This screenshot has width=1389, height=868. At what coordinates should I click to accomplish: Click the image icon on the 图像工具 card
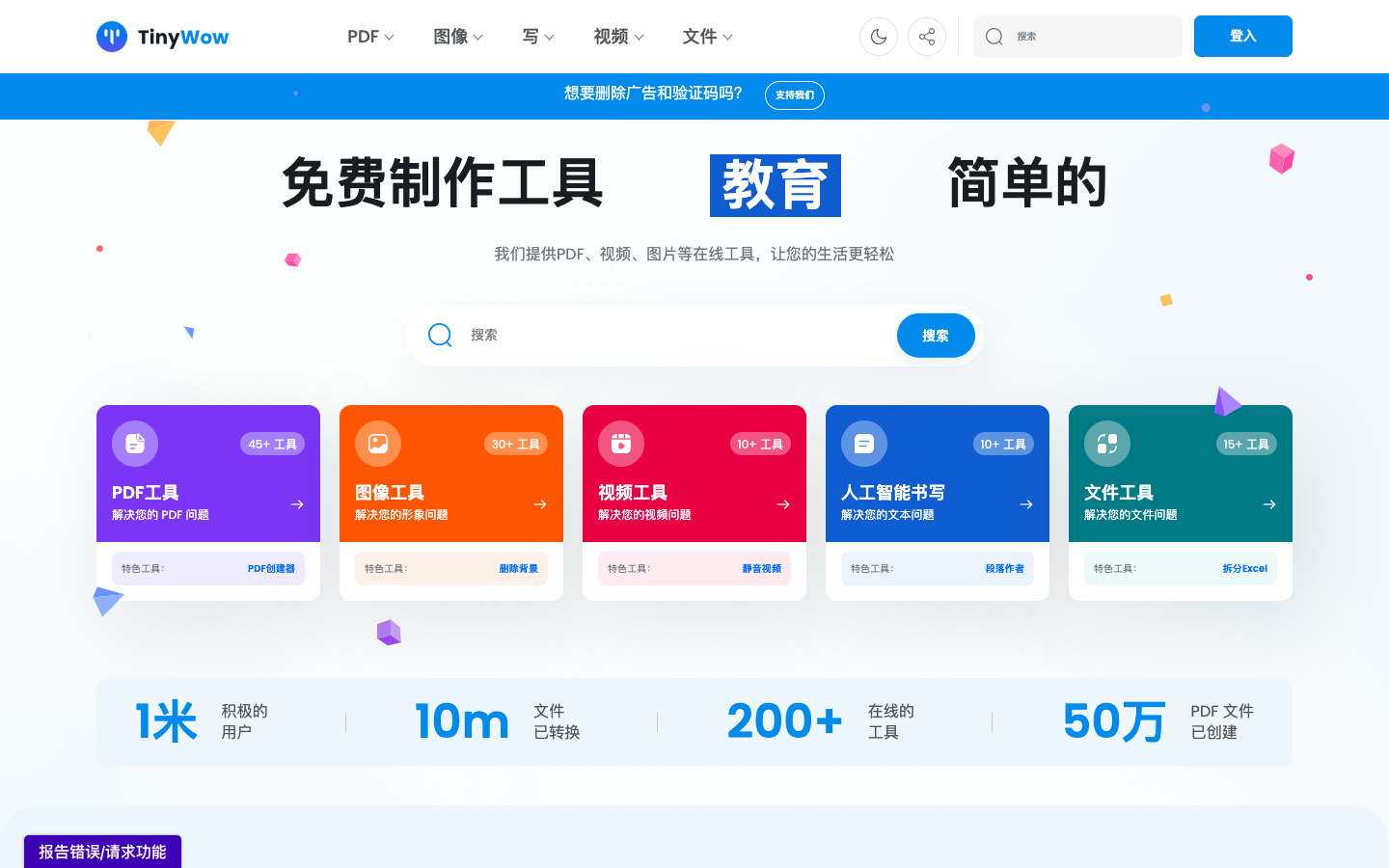point(377,444)
